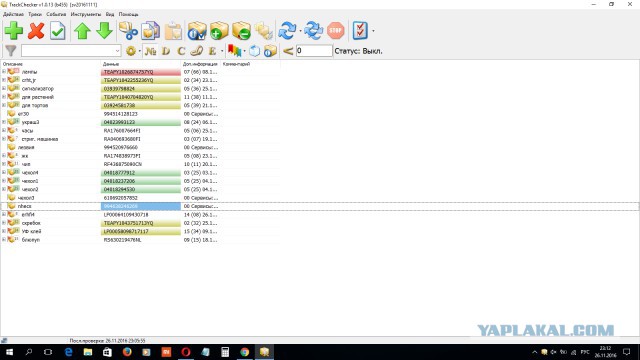
Task: Delete the selected track with the red X
Action: [x=36, y=31]
